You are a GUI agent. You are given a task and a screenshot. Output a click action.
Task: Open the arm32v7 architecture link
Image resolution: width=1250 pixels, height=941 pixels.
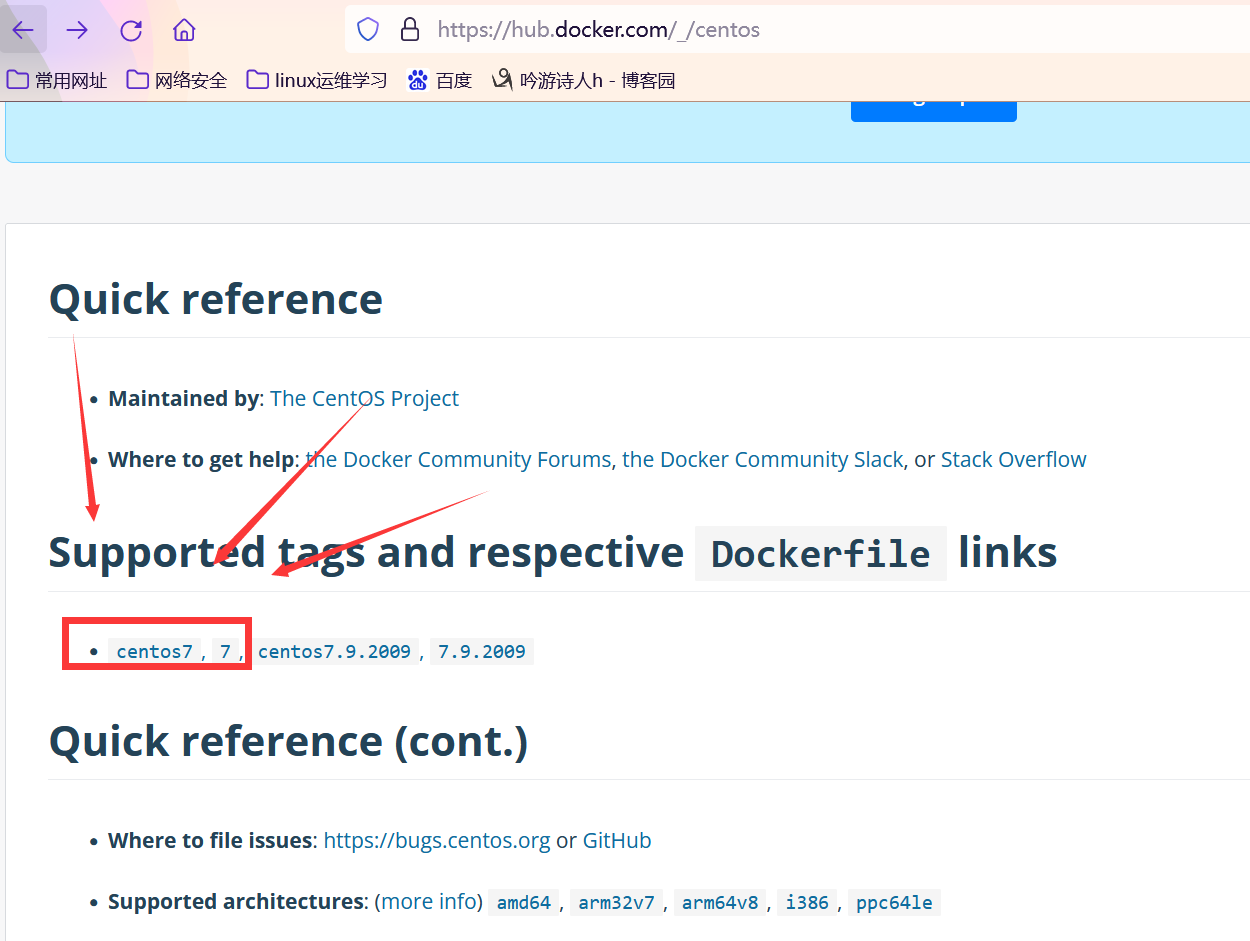pyautogui.click(x=616, y=902)
